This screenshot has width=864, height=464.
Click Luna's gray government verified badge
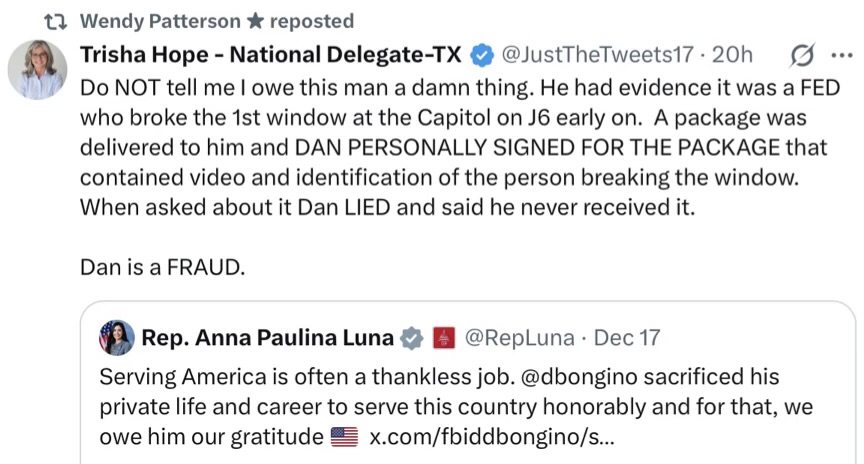(411, 339)
